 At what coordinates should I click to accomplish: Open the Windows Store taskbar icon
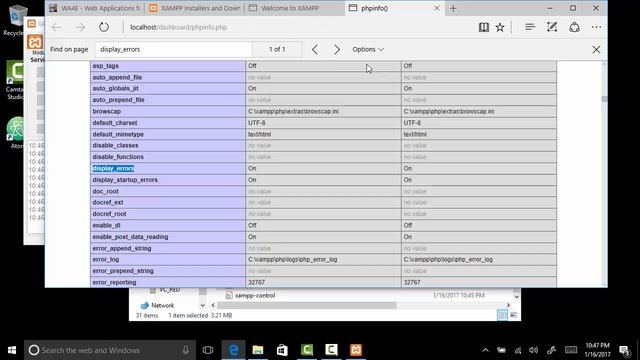point(282,350)
